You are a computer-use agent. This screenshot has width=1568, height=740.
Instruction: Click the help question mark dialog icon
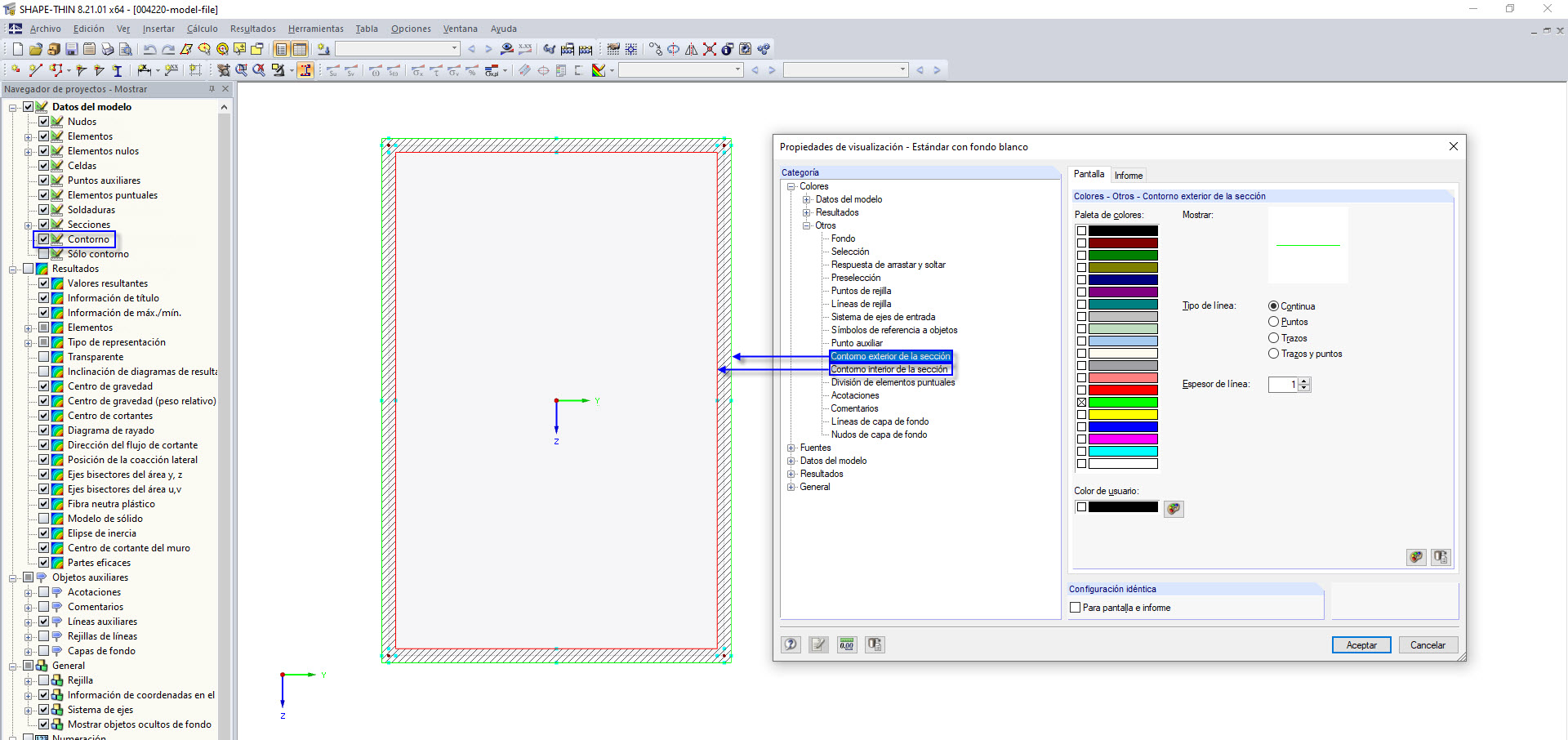click(x=791, y=644)
